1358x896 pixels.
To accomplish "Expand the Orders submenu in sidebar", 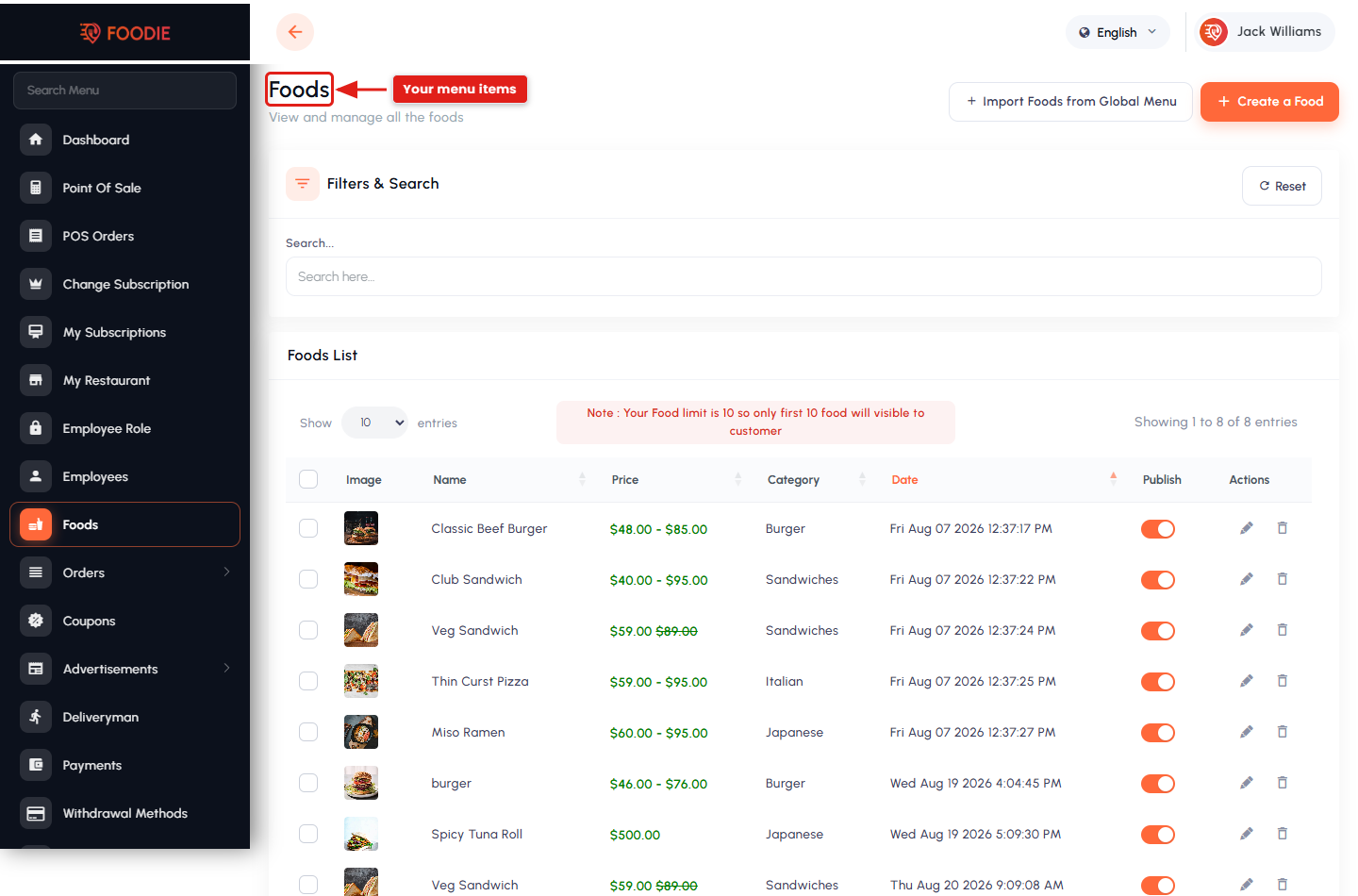I will (124, 572).
